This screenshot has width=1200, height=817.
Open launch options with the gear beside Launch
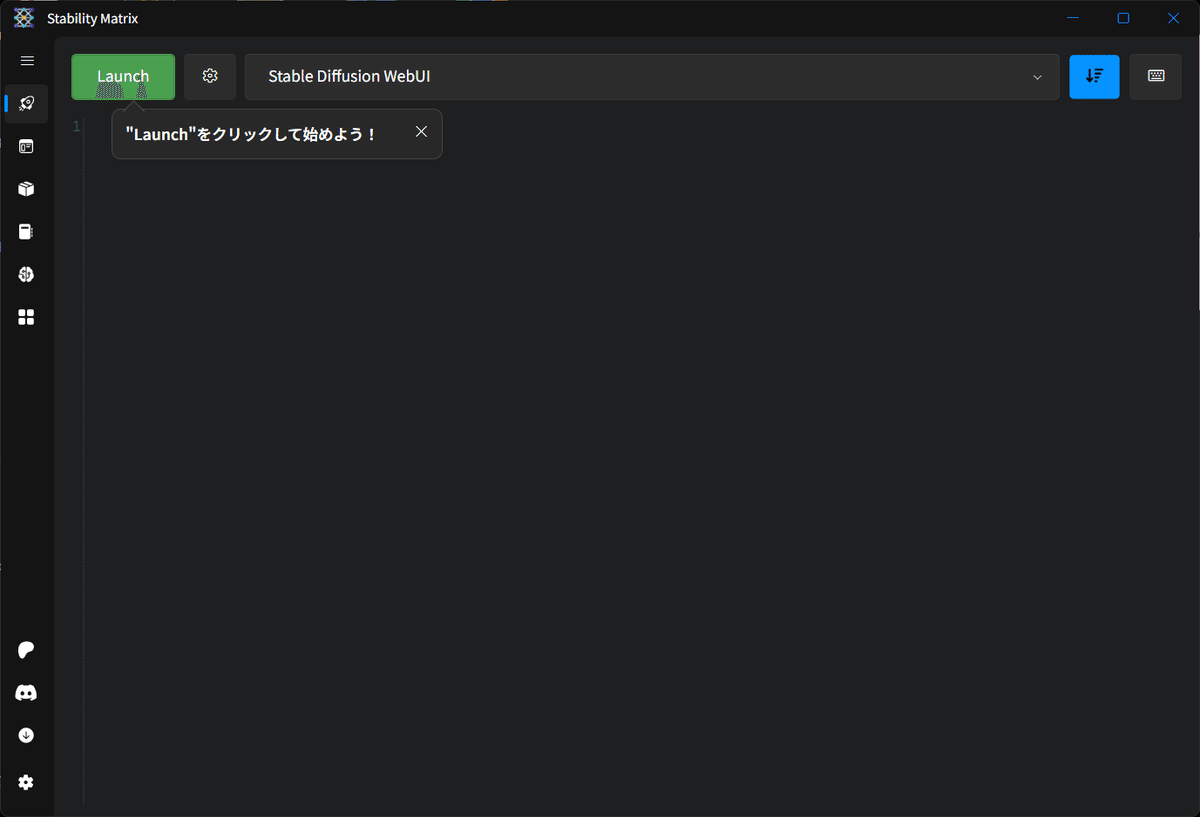209,76
